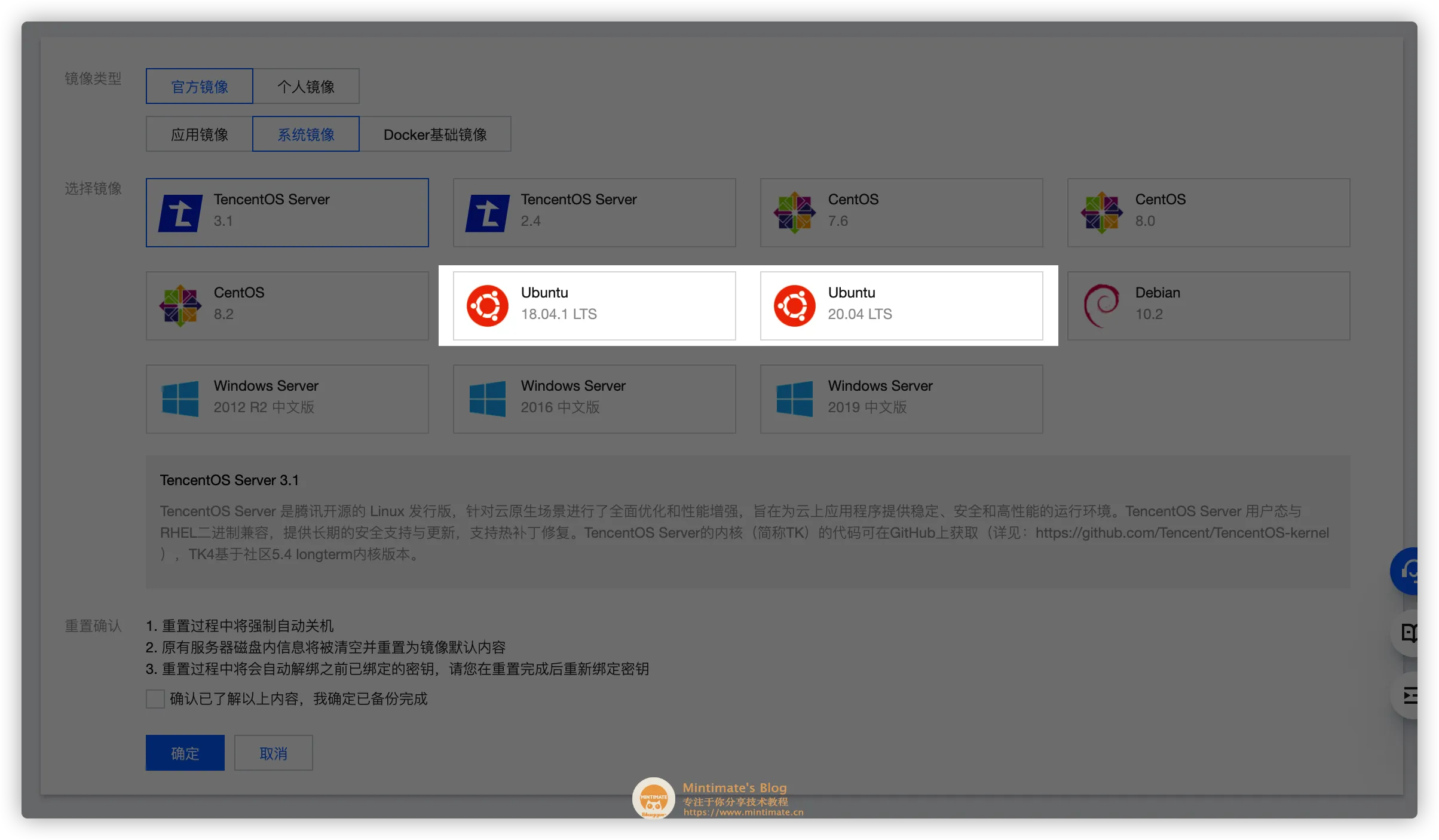Check the backup confirmation checkbox
This screenshot has height=840, width=1439.
tap(155, 698)
